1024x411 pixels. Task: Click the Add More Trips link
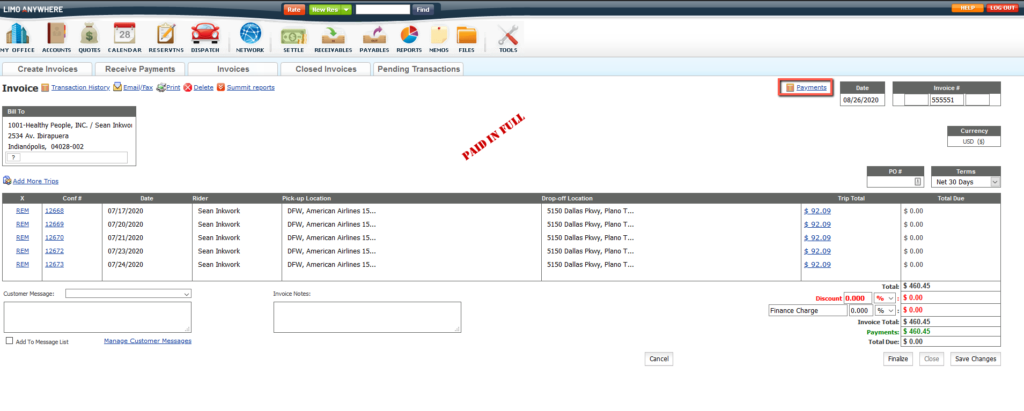[x=36, y=181]
